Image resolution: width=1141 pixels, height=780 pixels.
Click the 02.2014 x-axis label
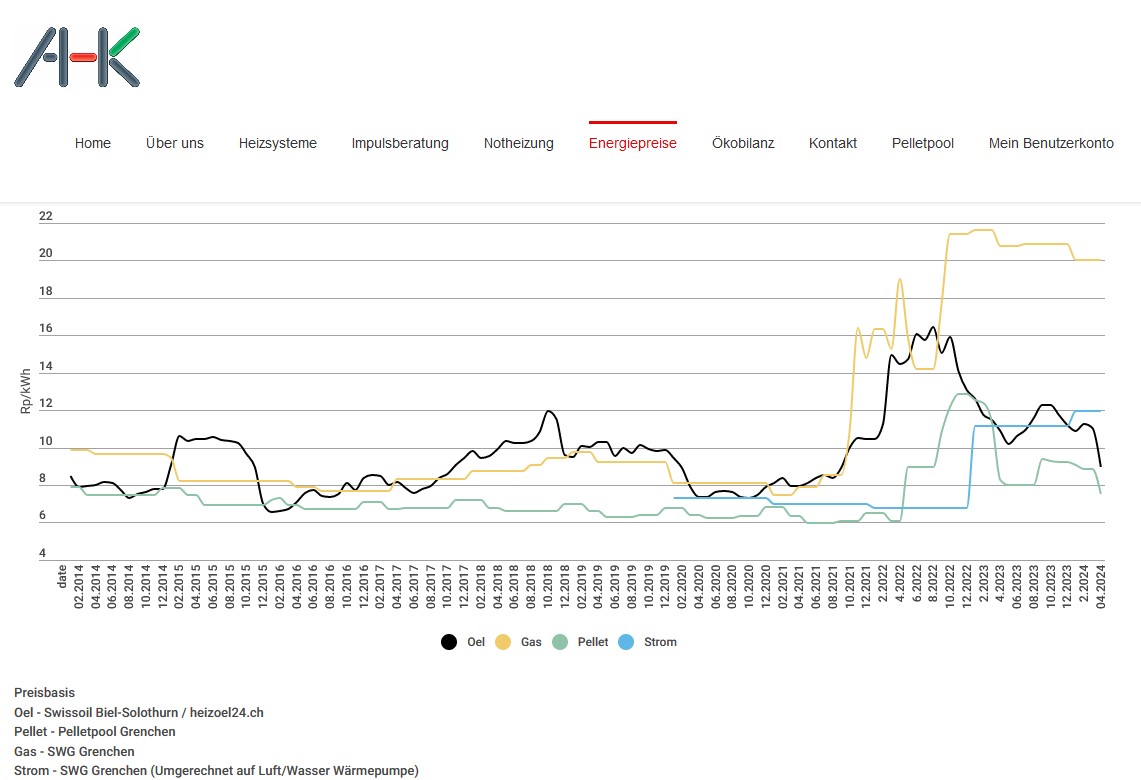click(x=79, y=586)
